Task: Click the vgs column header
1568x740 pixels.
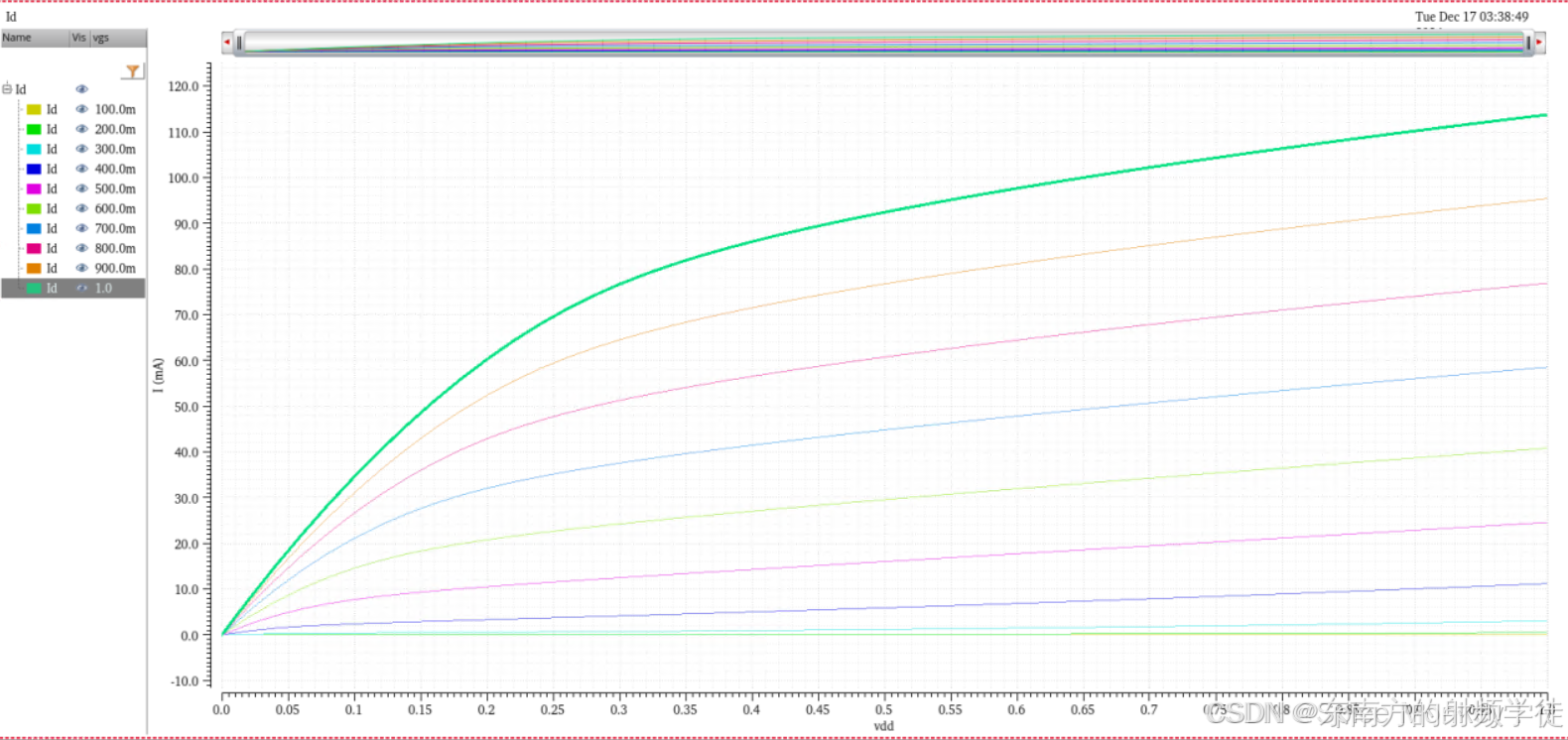Action: tap(118, 38)
